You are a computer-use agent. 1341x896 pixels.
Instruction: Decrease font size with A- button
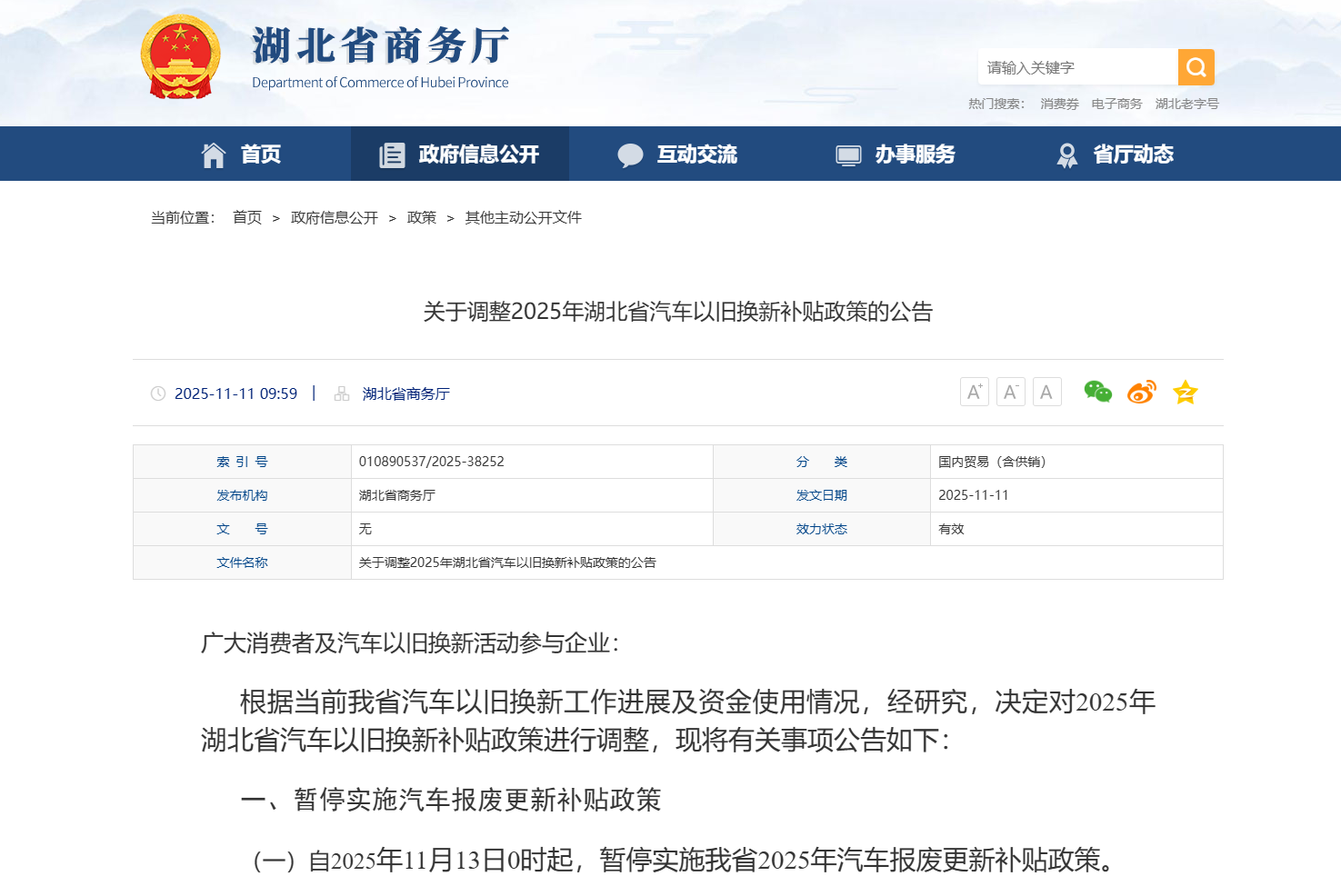(x=1010, y=392)
